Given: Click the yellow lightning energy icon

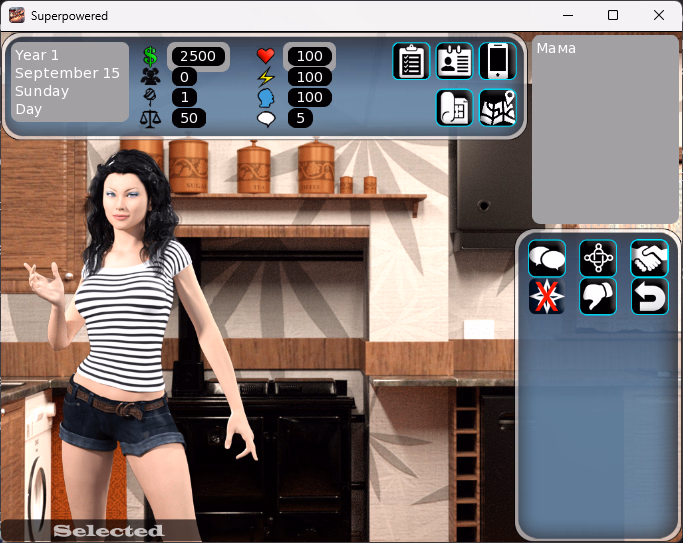Looking at the screenshot, I should tap(265, 77).
